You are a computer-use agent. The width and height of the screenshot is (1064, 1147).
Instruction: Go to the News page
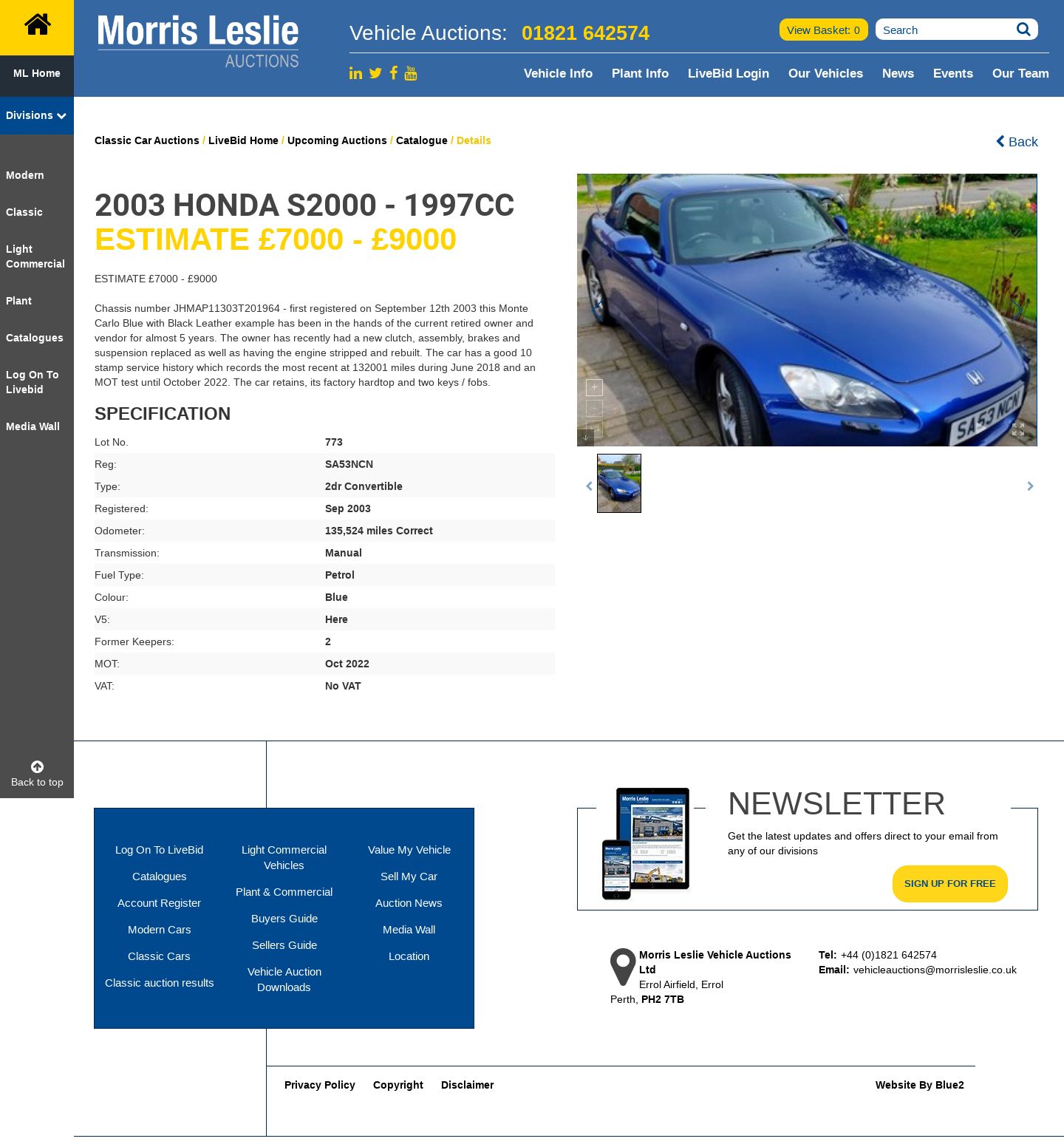[x=898, y=73]
